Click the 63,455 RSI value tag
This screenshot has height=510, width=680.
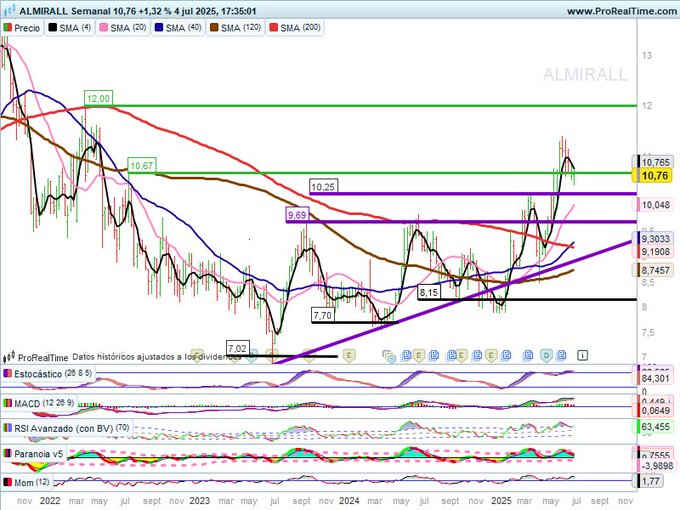click(x=655, y=427)
